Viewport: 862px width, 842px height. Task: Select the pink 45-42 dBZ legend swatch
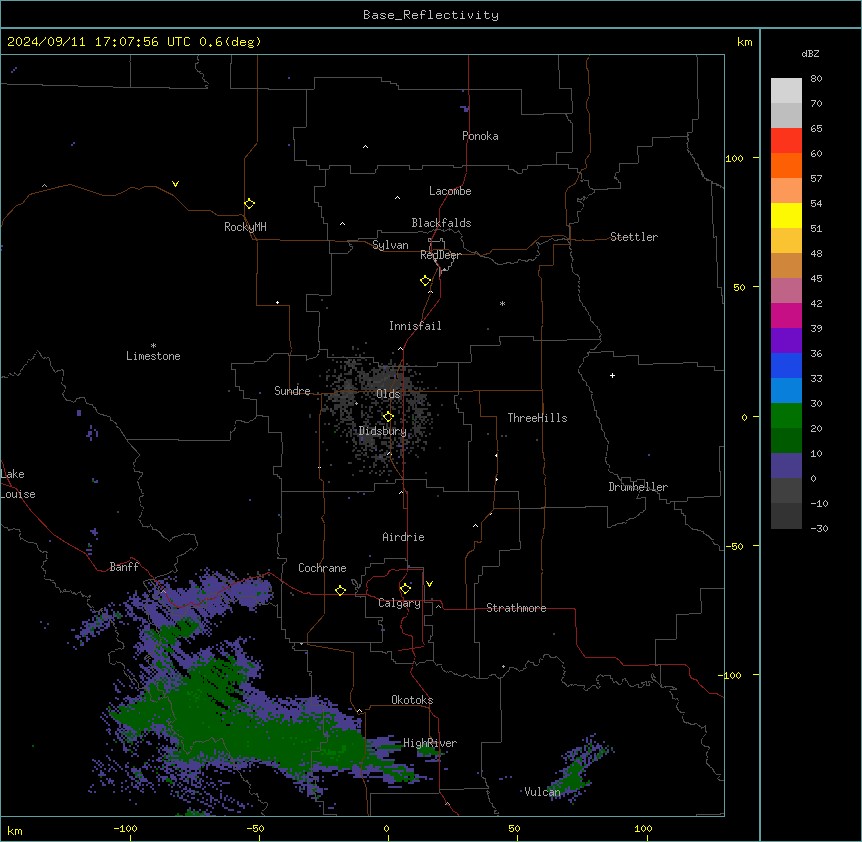coord(786,291)
